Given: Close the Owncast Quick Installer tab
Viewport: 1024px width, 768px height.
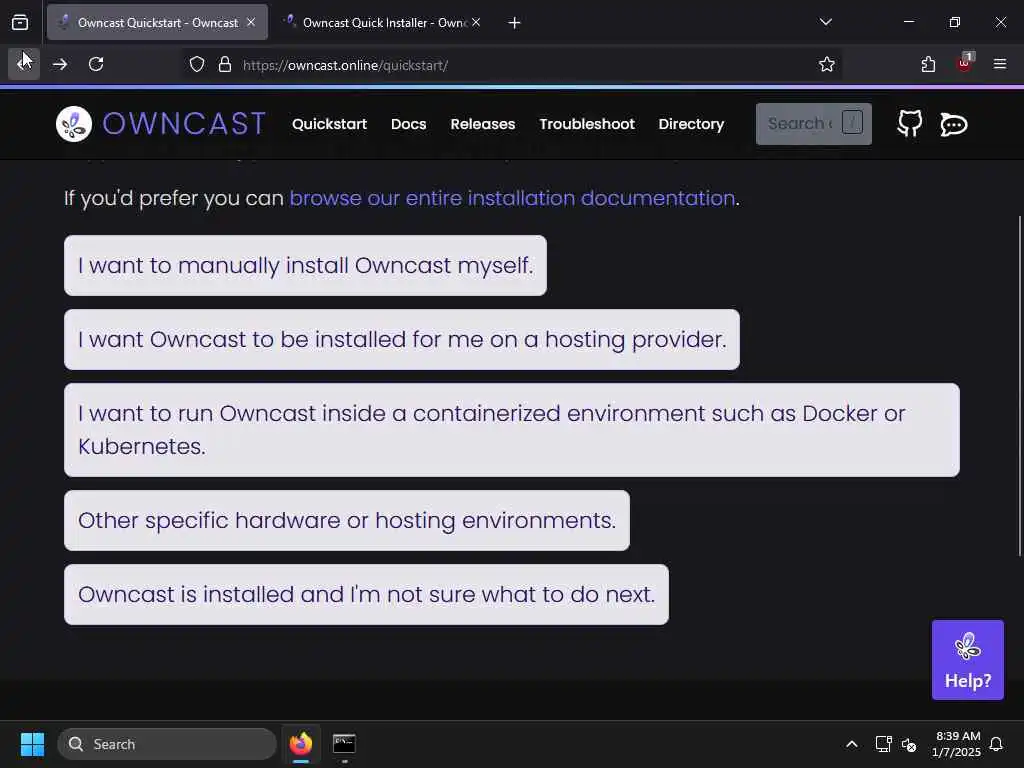Looking at the screenshot, I should (476, 22).
